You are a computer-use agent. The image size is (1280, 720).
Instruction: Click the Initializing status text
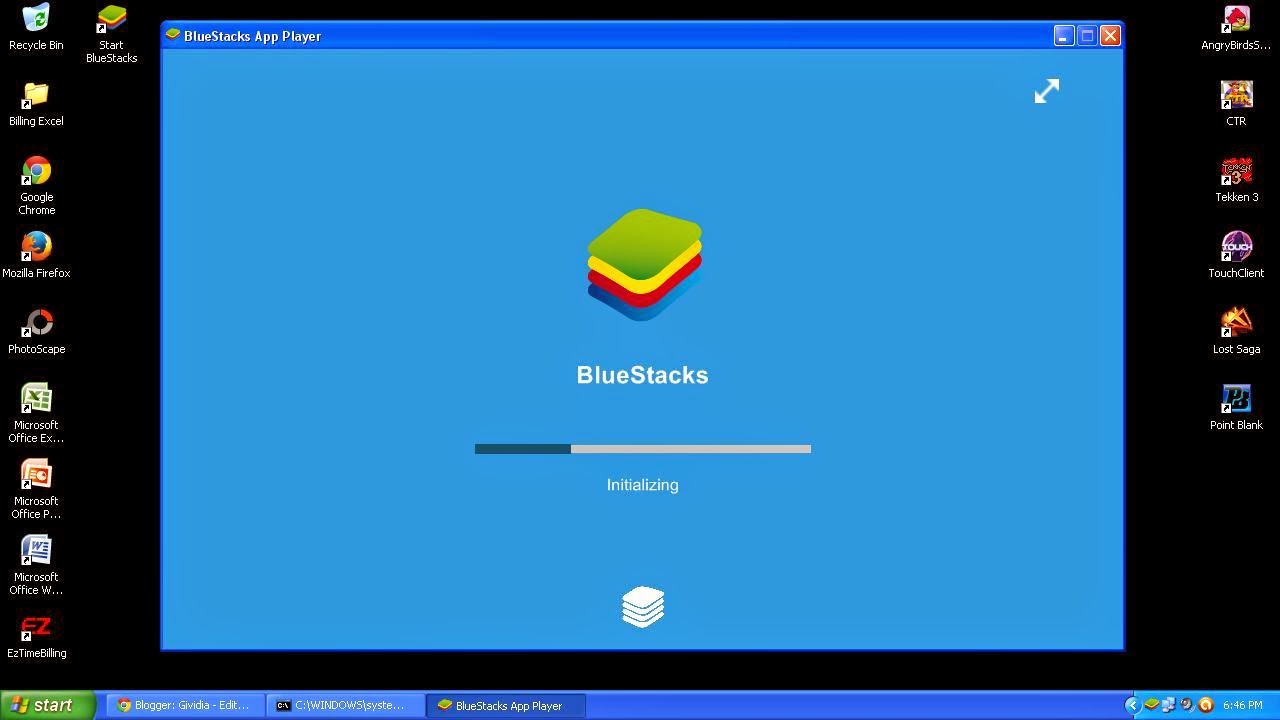tap(642, 485)
